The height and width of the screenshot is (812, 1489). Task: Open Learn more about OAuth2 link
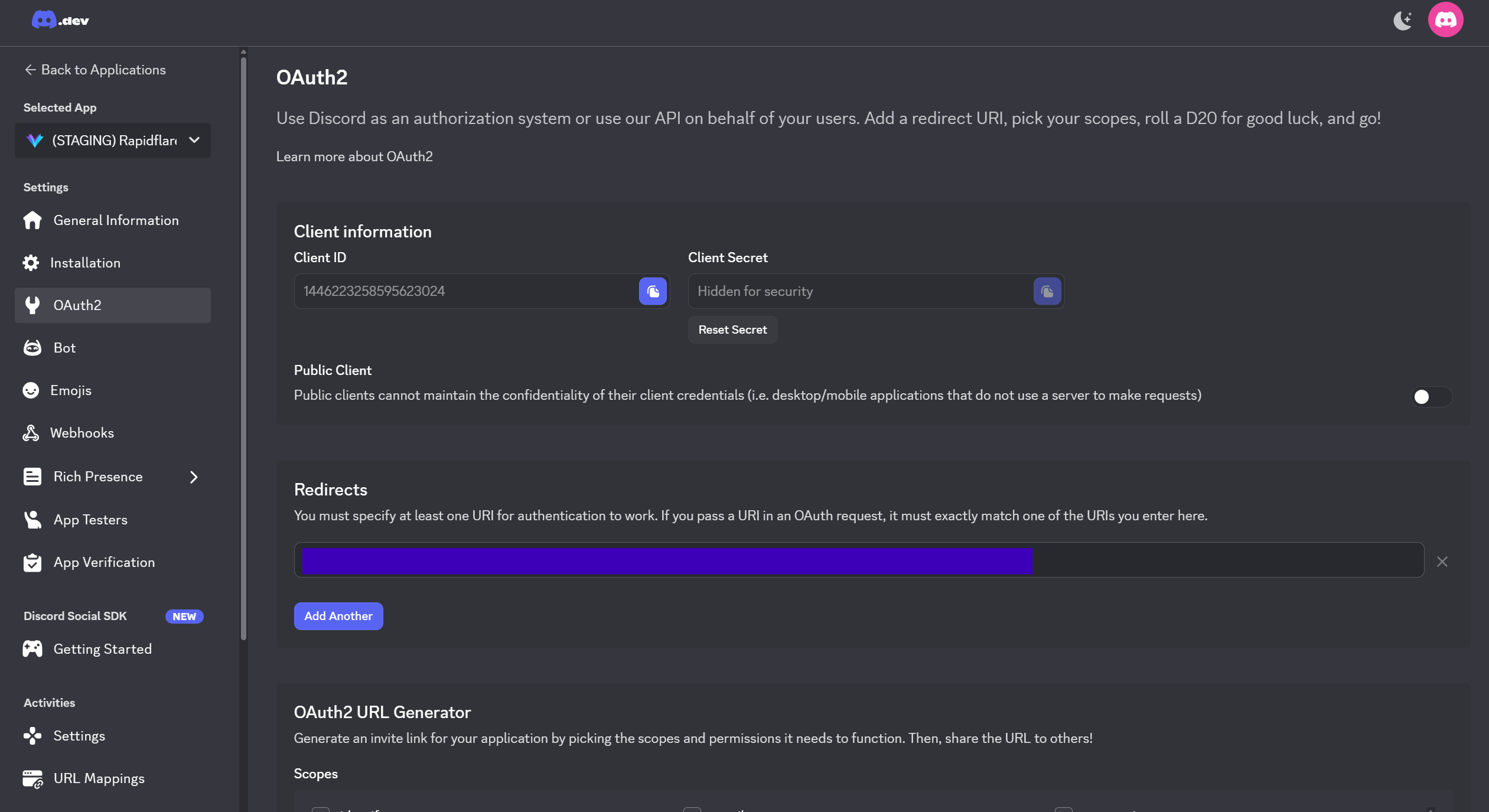point(354,156)
